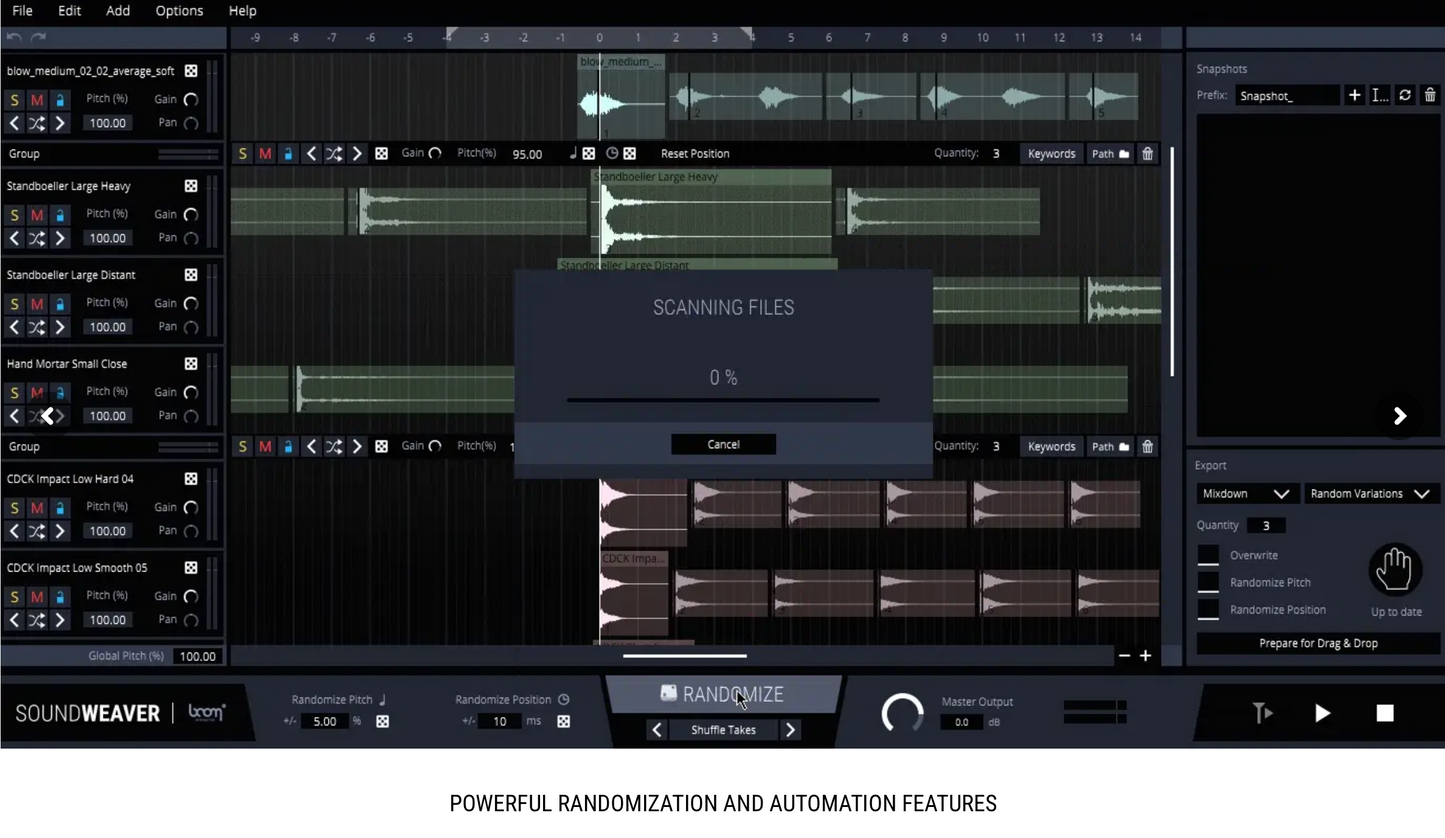Click the undo arrow icon
Viewport: 1445px width, 838px height.
pos(14,37)
